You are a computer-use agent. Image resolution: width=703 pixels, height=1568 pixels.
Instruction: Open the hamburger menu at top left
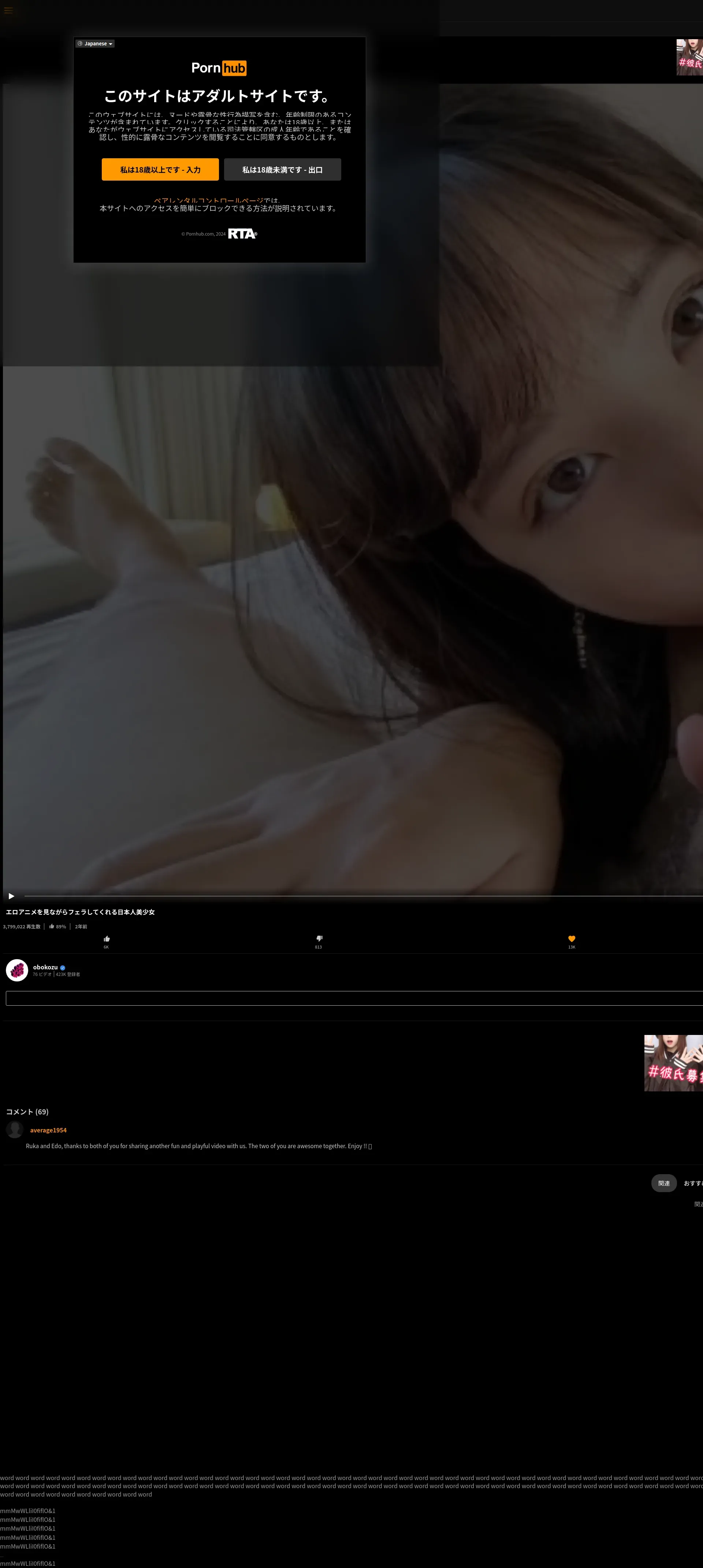[8, 10]
